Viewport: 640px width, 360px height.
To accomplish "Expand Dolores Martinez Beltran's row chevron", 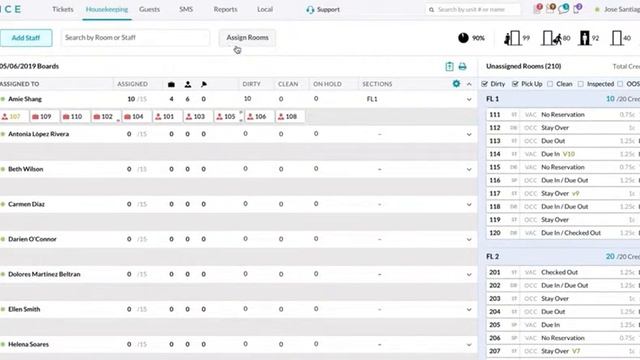I will [469, 275].
